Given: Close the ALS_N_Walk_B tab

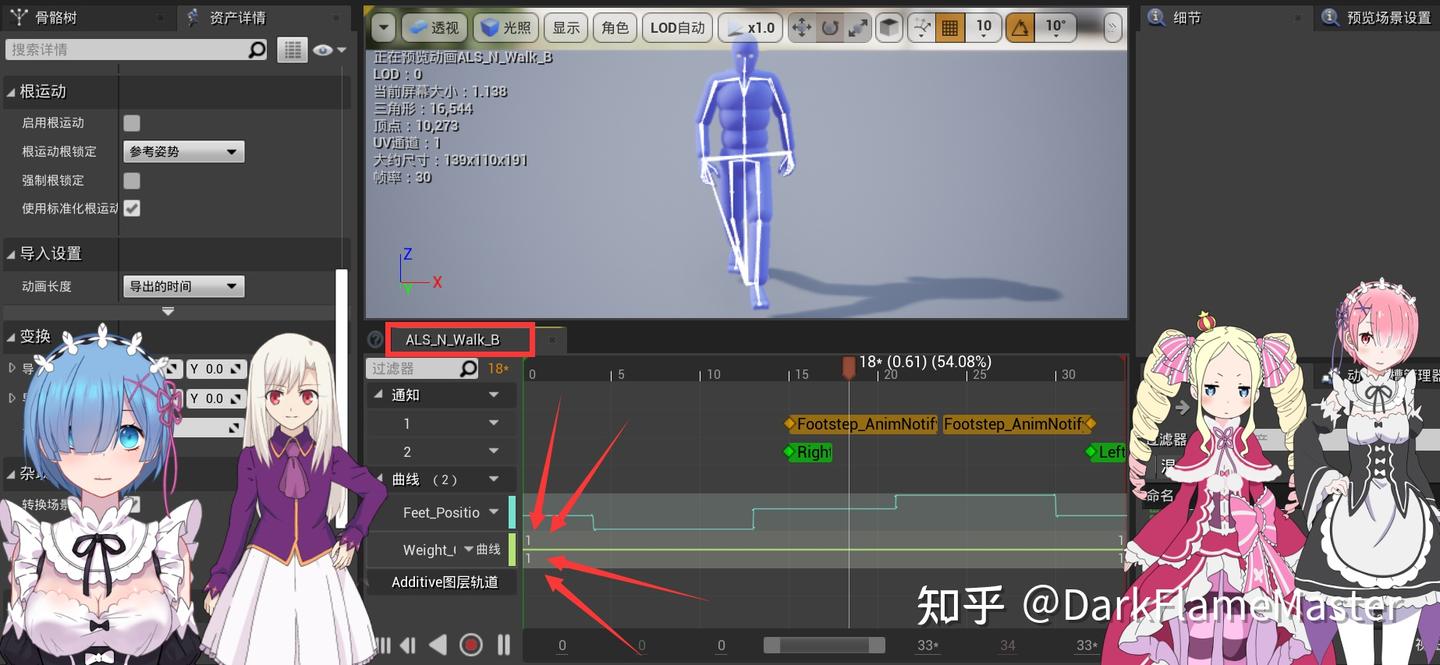Looking at the screenshot, I should click(551, 340).
